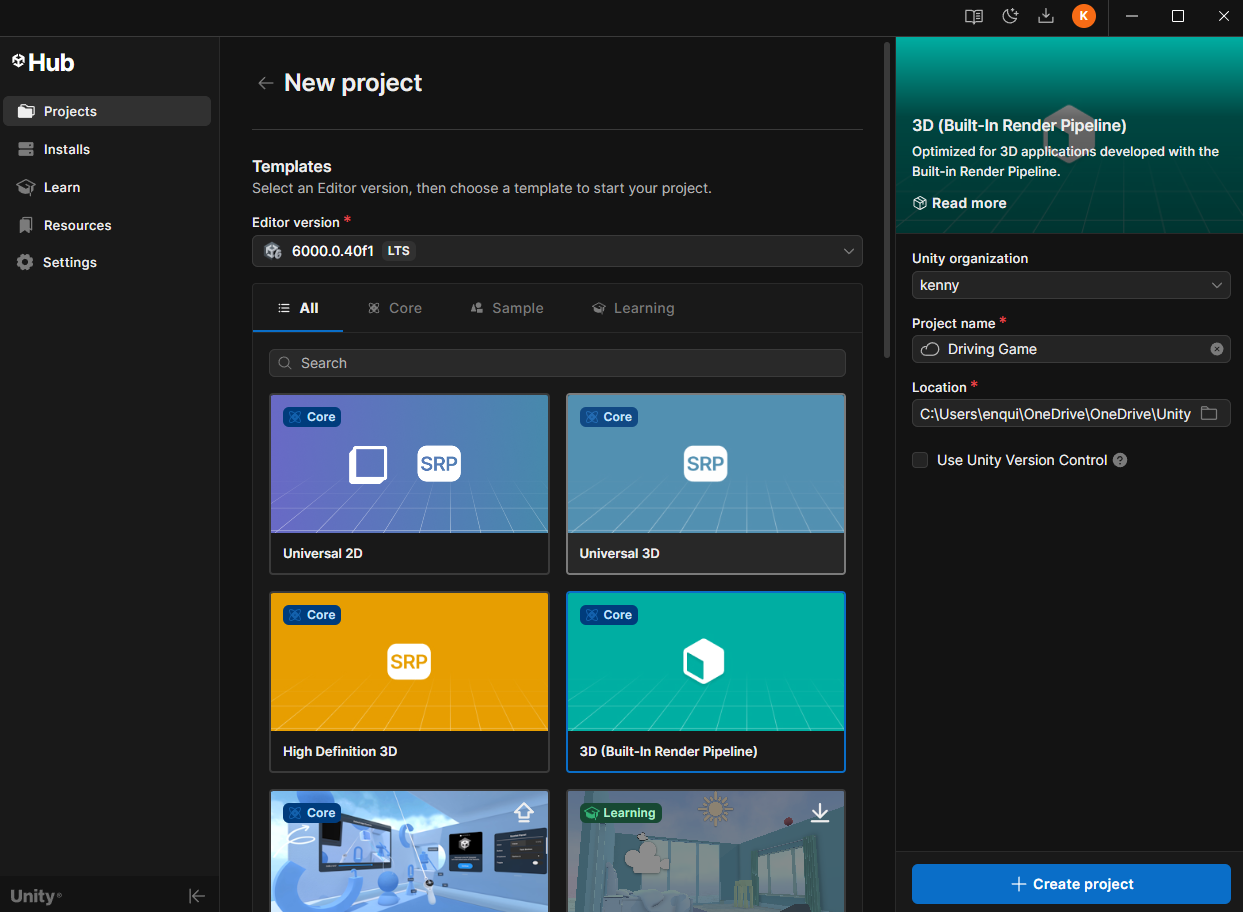This screenshot has width=1243, height=912.
Task: Open the Resources section in the sidebar
Action: [x=76, y=225]
